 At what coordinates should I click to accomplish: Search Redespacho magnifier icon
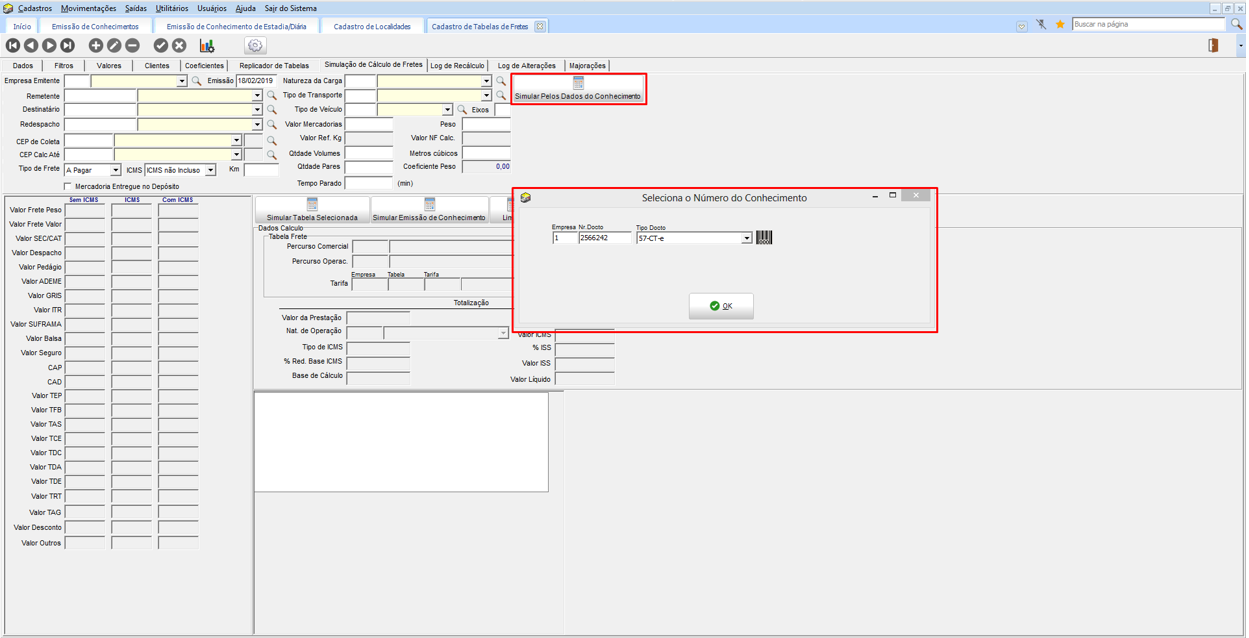(x=271, y=125)
